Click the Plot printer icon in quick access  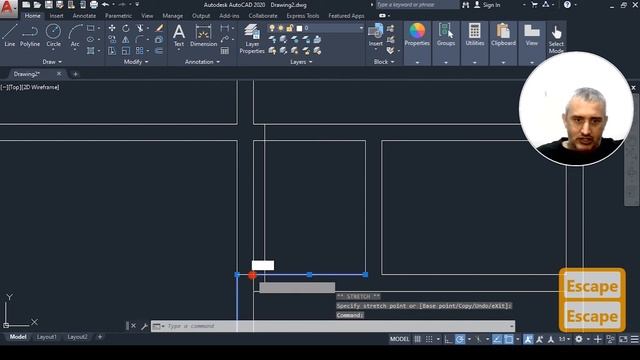(x=93, y=5)
